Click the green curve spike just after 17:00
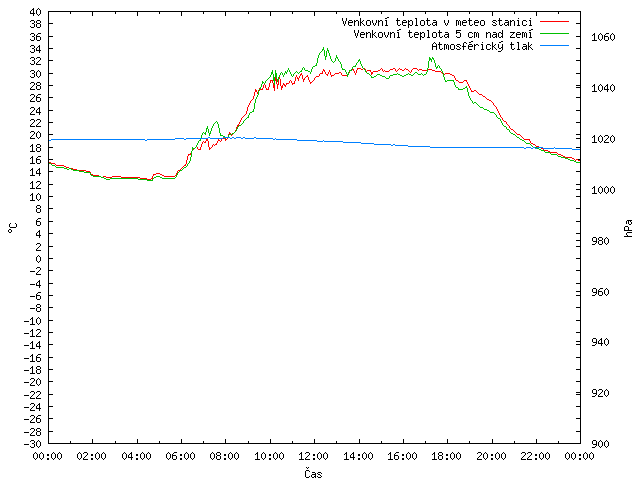Screen dimensions: 640x480 431,58
